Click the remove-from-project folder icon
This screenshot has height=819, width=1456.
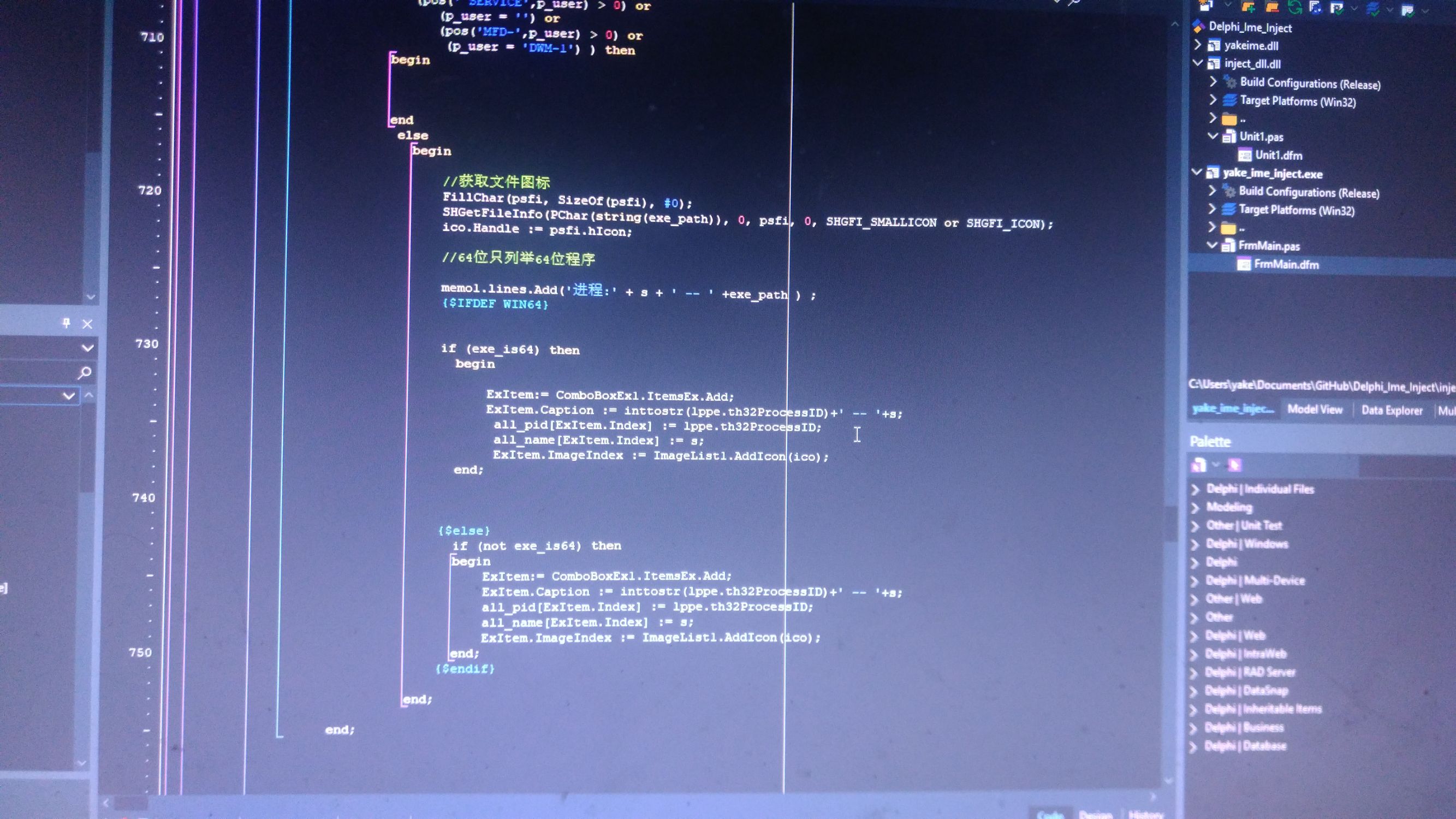tap(1271, 7)
